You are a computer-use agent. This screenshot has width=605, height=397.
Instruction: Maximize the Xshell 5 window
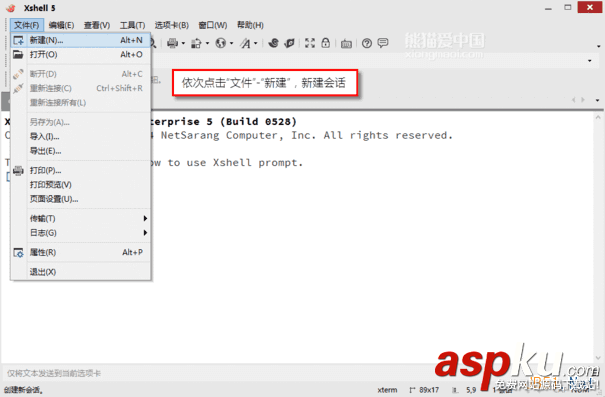pos(568,7)
